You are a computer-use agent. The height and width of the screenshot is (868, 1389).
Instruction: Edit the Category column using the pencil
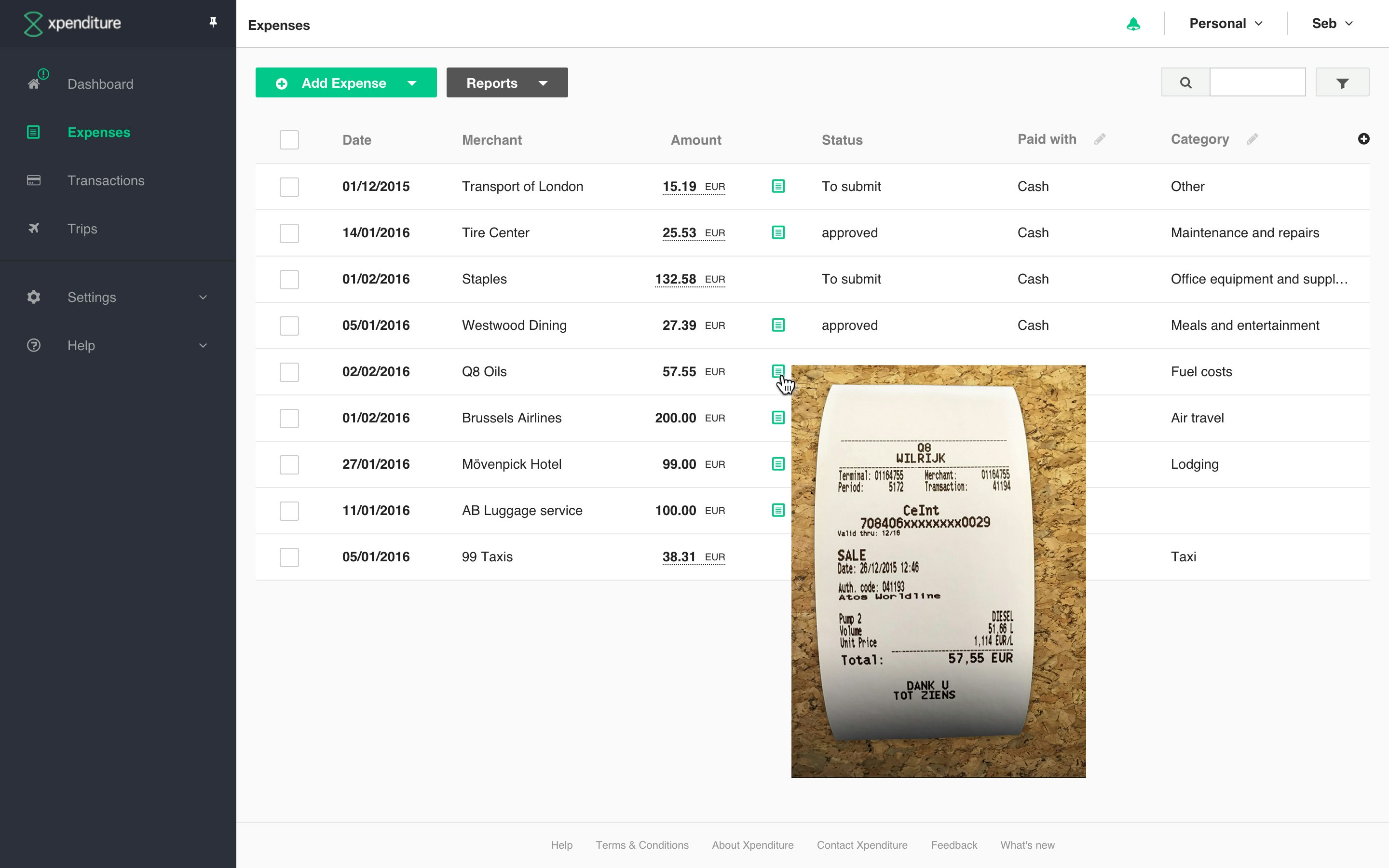1252,139
